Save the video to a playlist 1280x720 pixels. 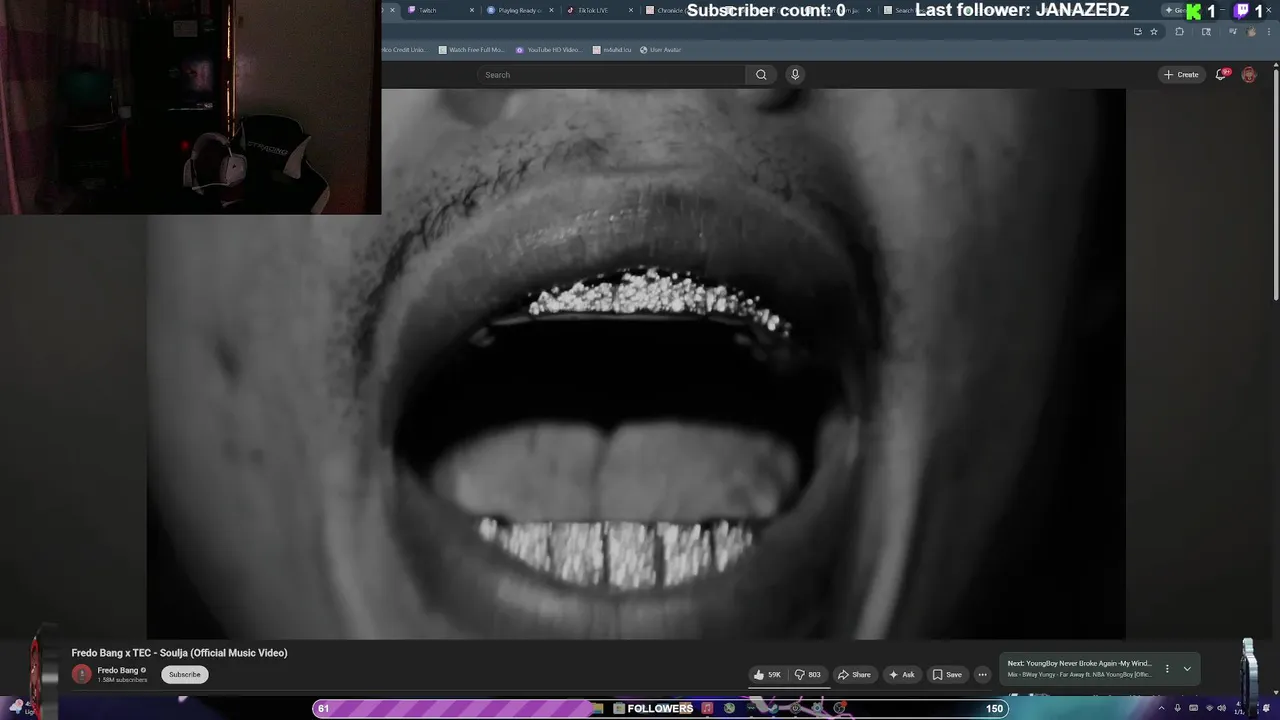947,675
